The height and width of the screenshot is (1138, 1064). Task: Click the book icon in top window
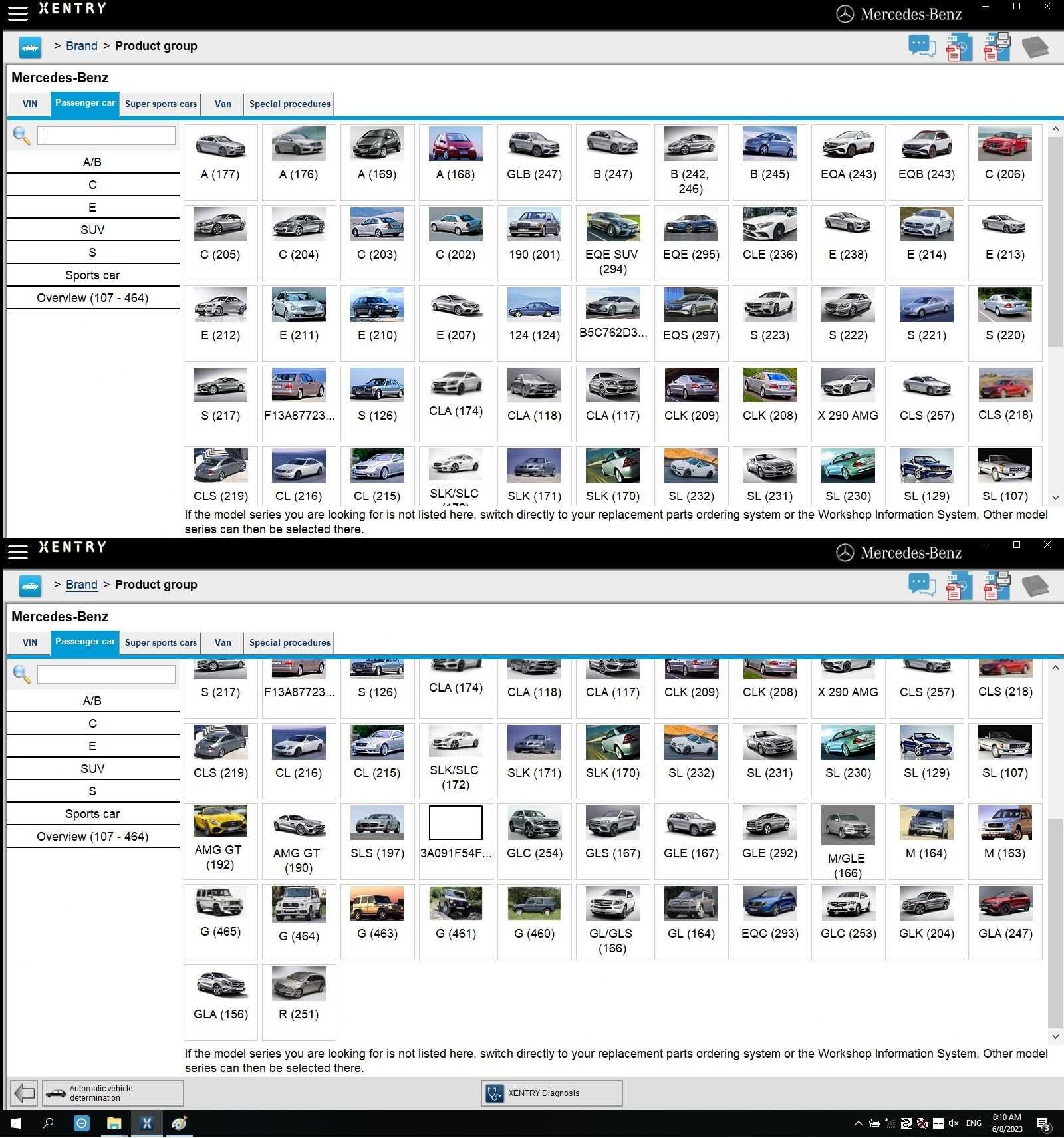1035,47
